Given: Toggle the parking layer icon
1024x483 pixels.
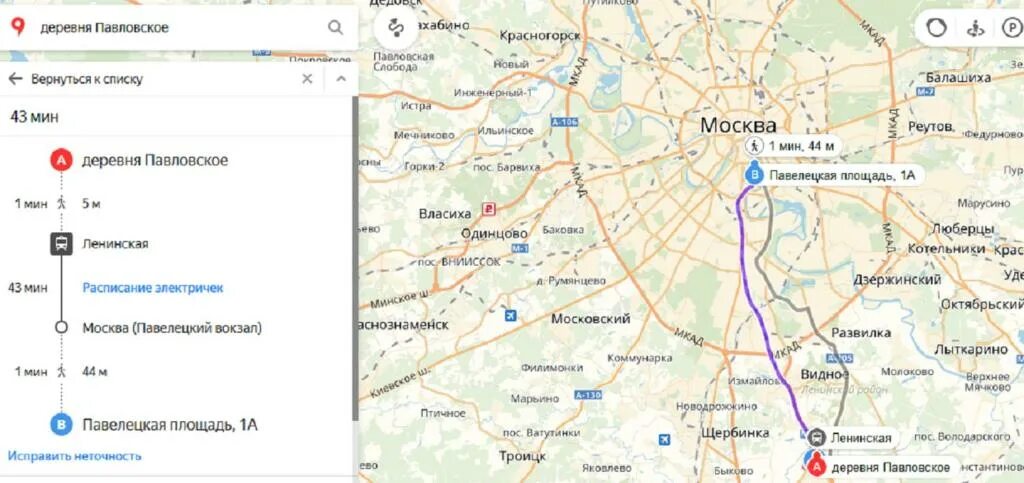Looking at the screenshot, I should tap(1010, 28).
